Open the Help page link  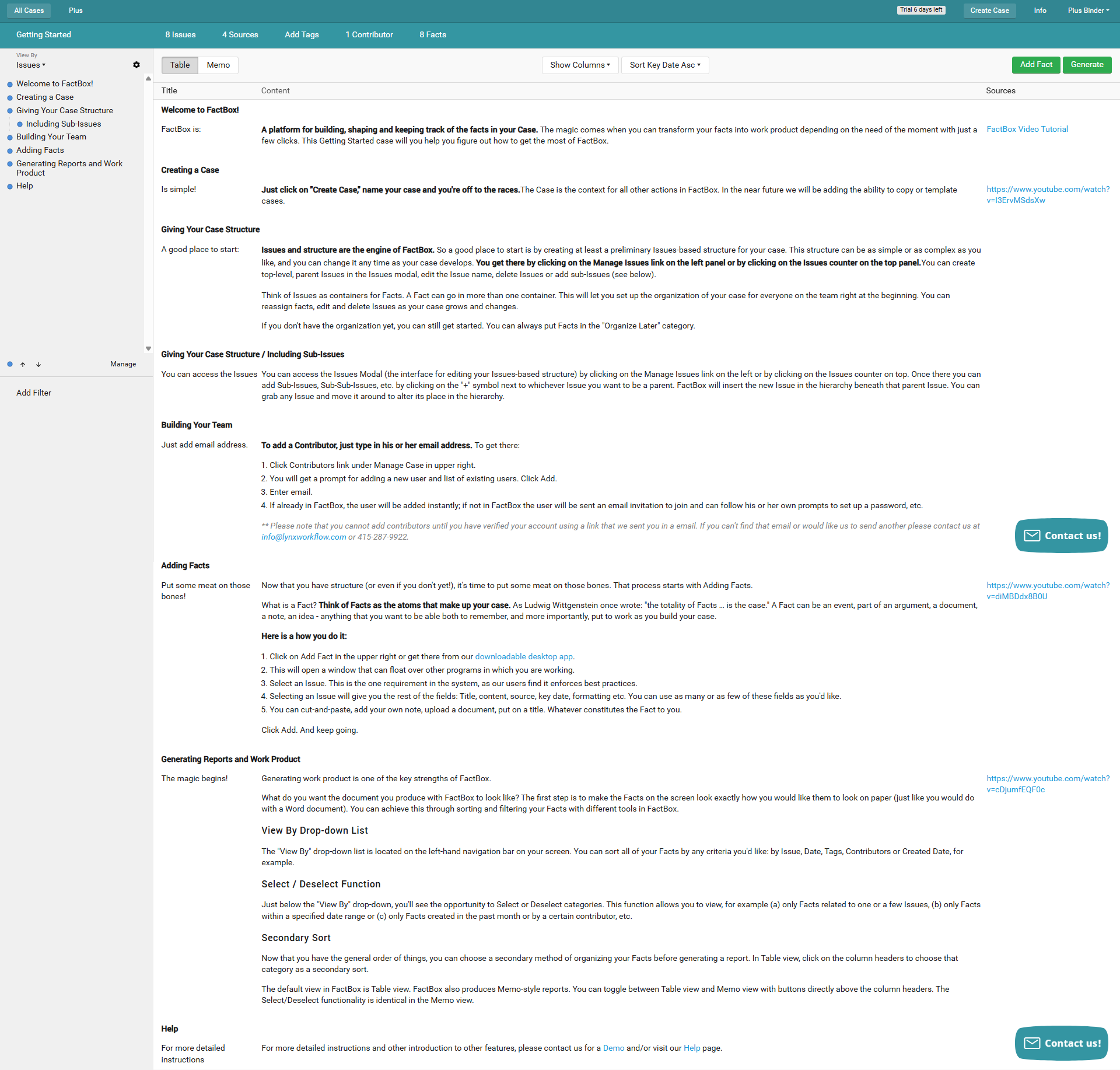click(692, 1048)
